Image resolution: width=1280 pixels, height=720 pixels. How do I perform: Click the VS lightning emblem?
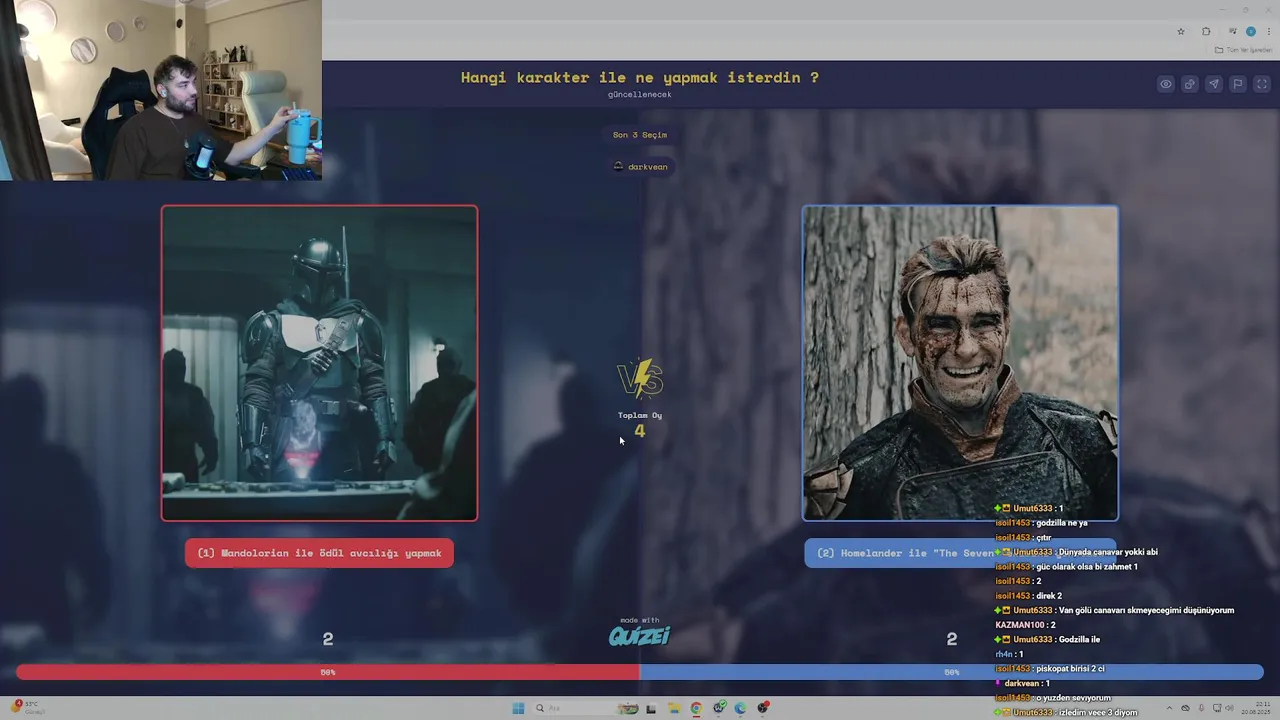[x=640, y=379]
